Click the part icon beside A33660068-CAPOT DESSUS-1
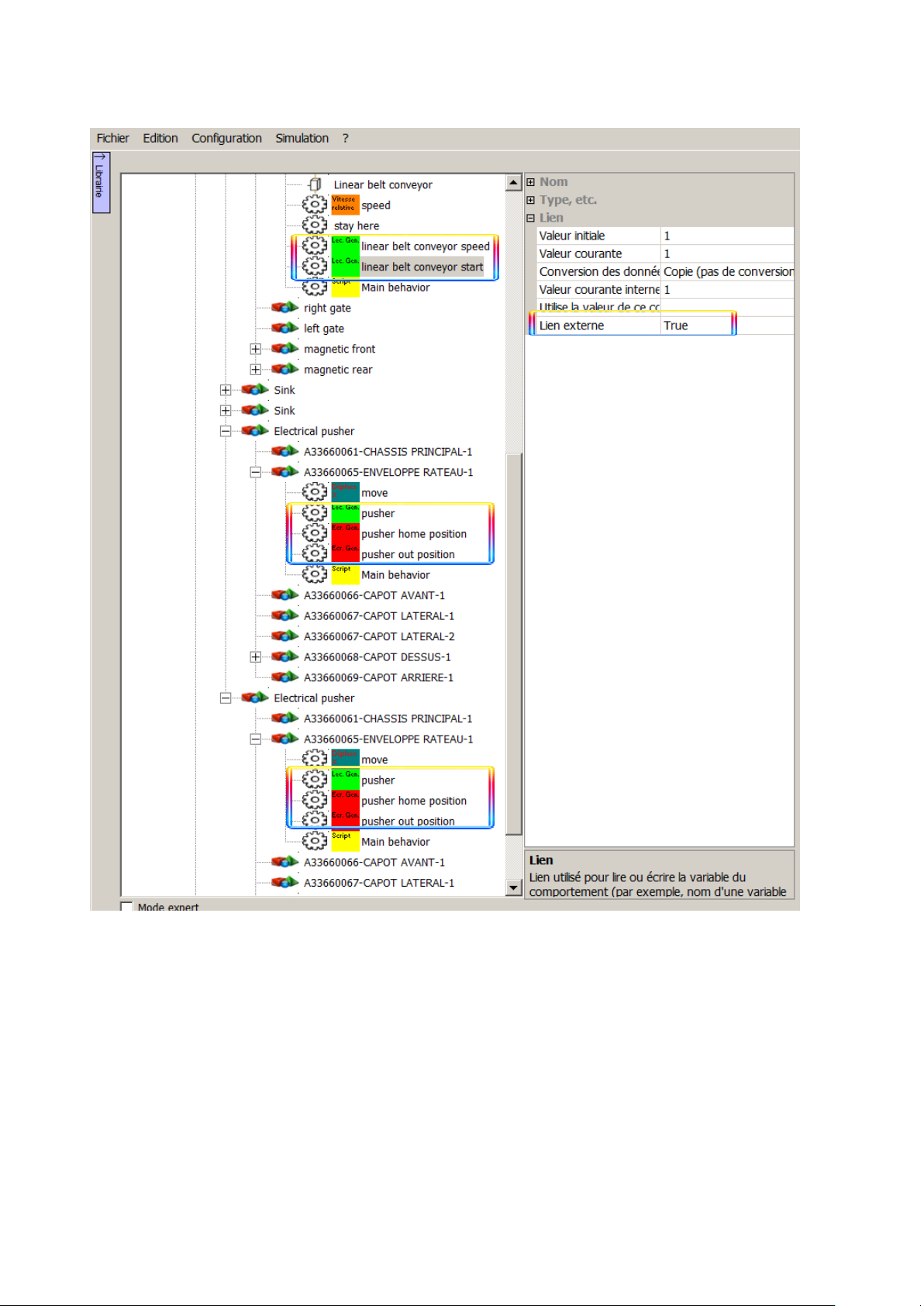Image resolution: width=924 pixels, height=1306 pixels. (x=284, y=656)
